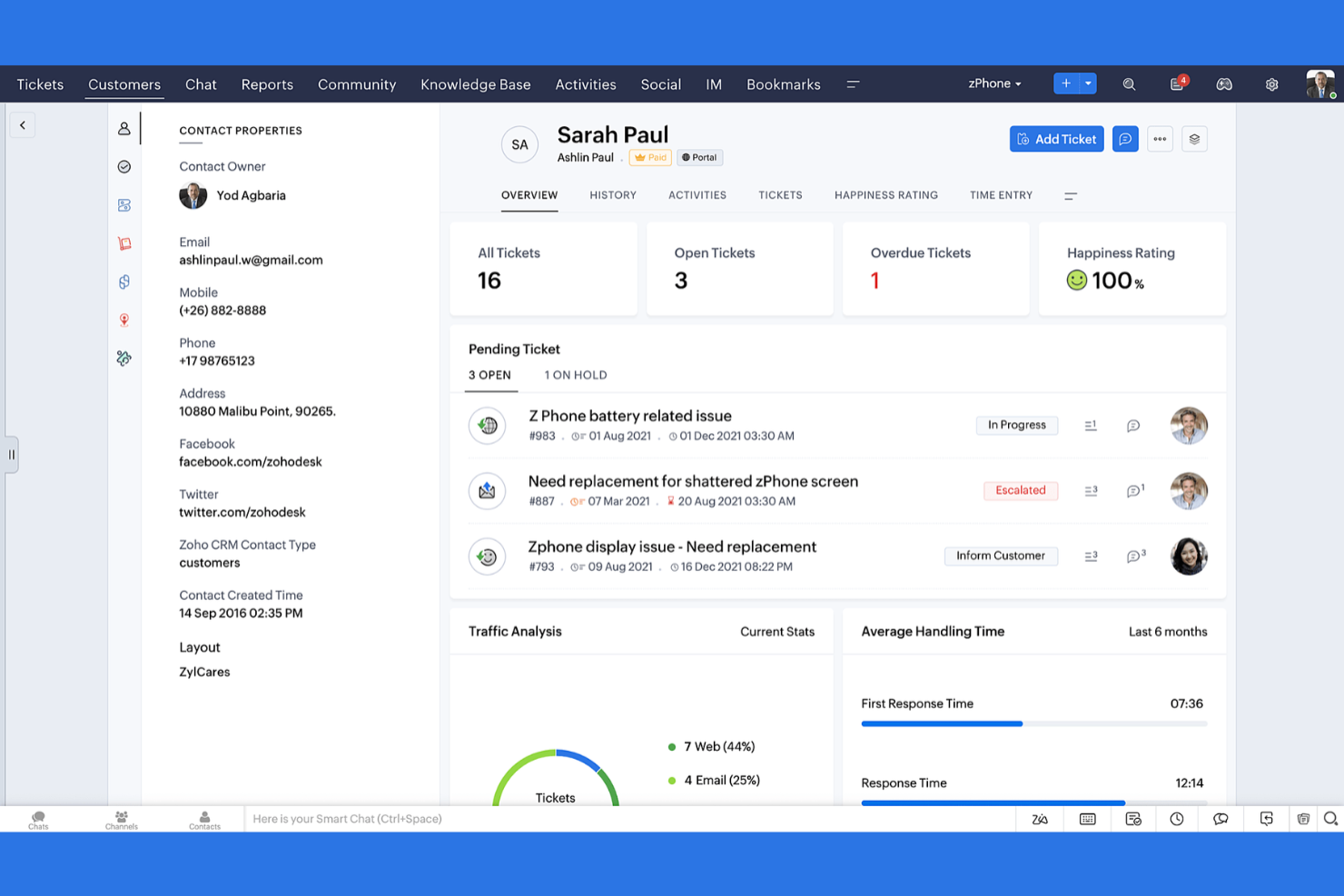1344x896 pixels.
Task: Open the Knowledge Base menu item
Action: (475, 84)
